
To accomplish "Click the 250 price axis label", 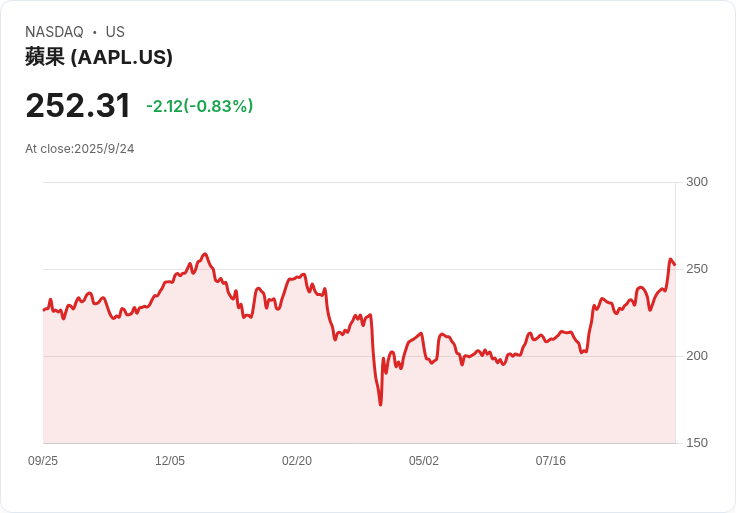I will click(x=697, y=269).
